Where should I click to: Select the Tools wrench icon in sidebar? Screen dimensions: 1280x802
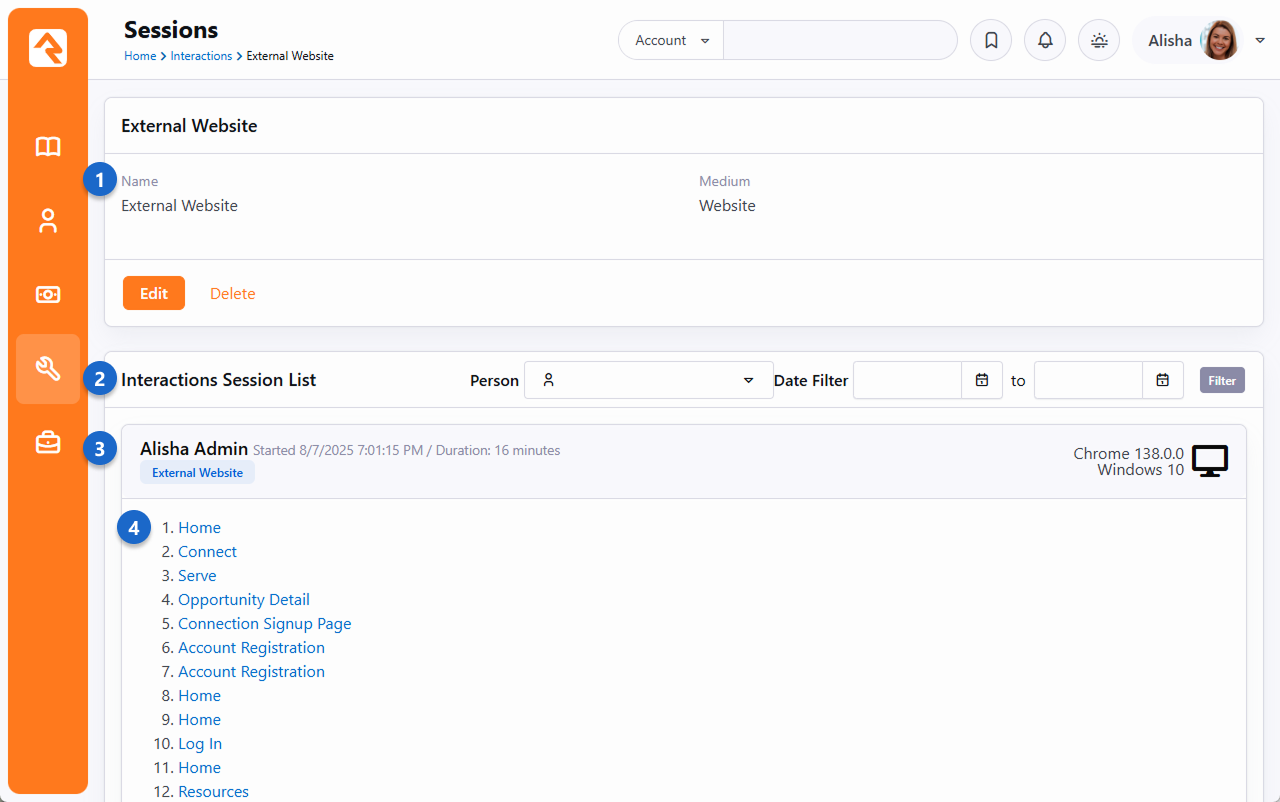point(48,369)
